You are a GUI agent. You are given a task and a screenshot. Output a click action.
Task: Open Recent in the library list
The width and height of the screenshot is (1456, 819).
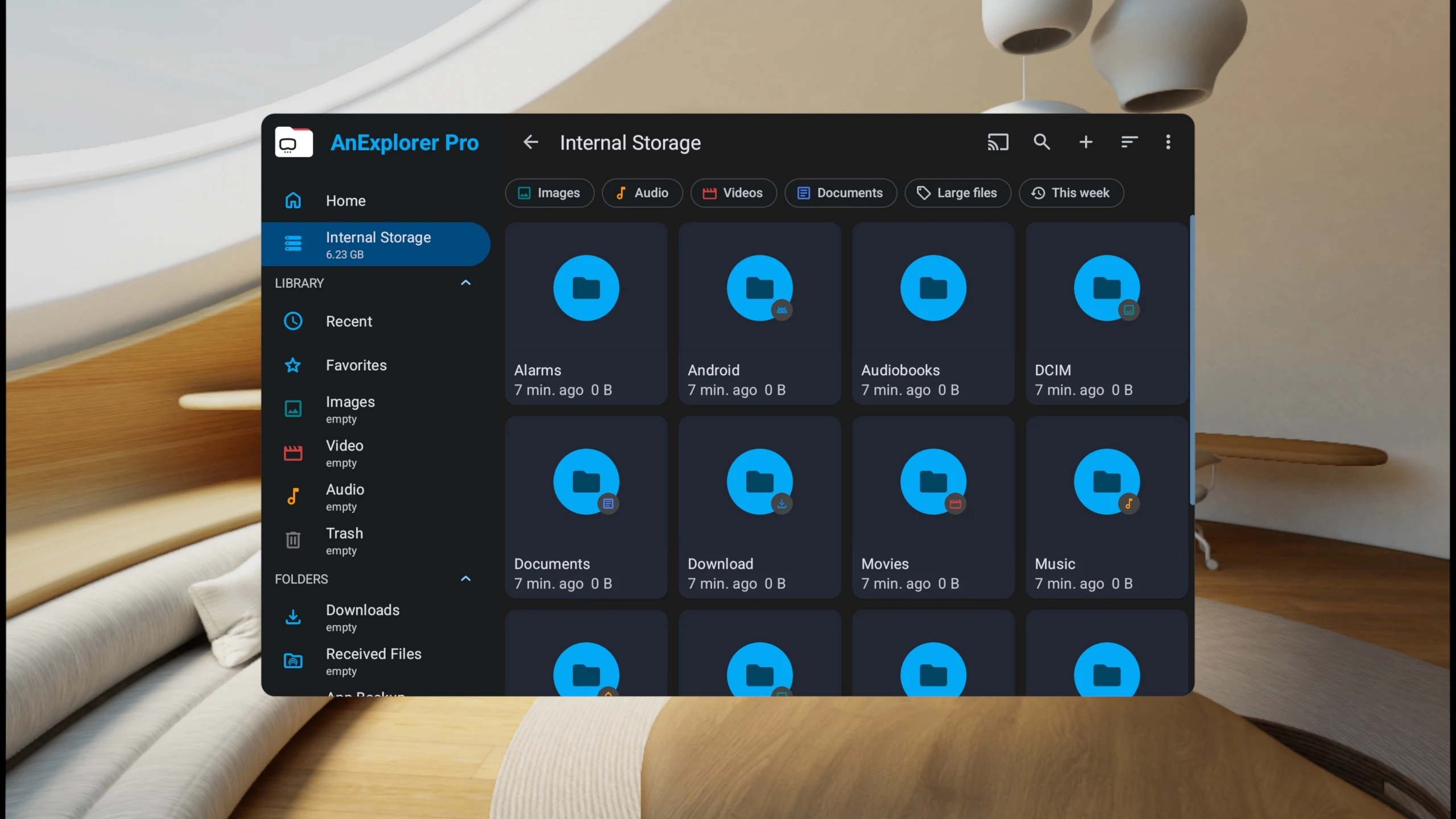pos(375,321)
